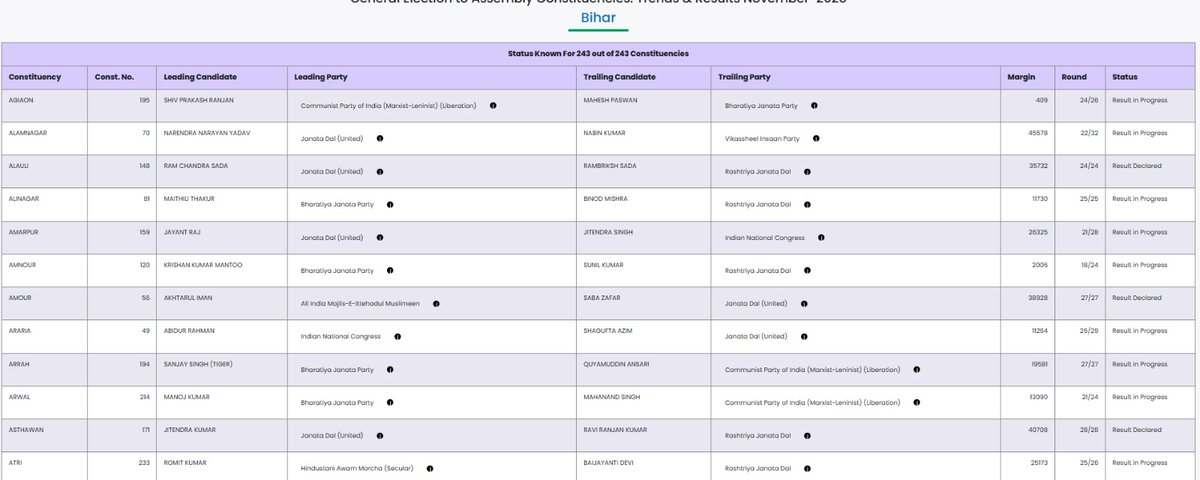This screenshot has height=480, width=1200.
Task: Click the Leading Party column header
Action: click(x=321, y=77)
